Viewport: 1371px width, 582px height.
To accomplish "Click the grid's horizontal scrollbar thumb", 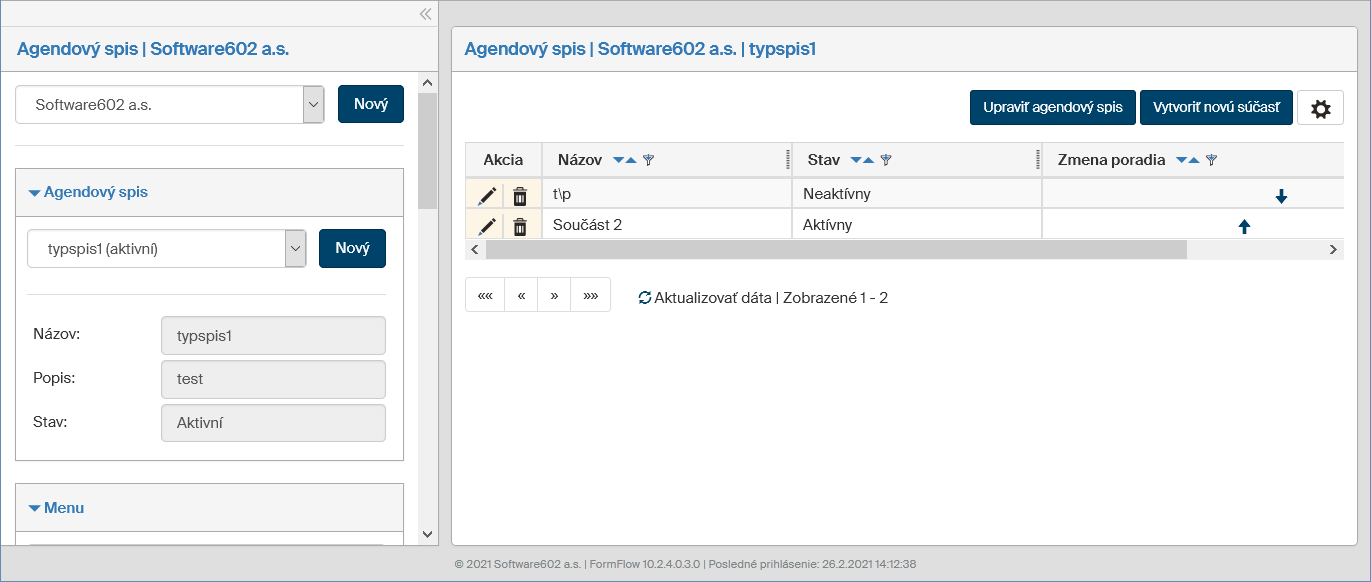I will (835, 249).
